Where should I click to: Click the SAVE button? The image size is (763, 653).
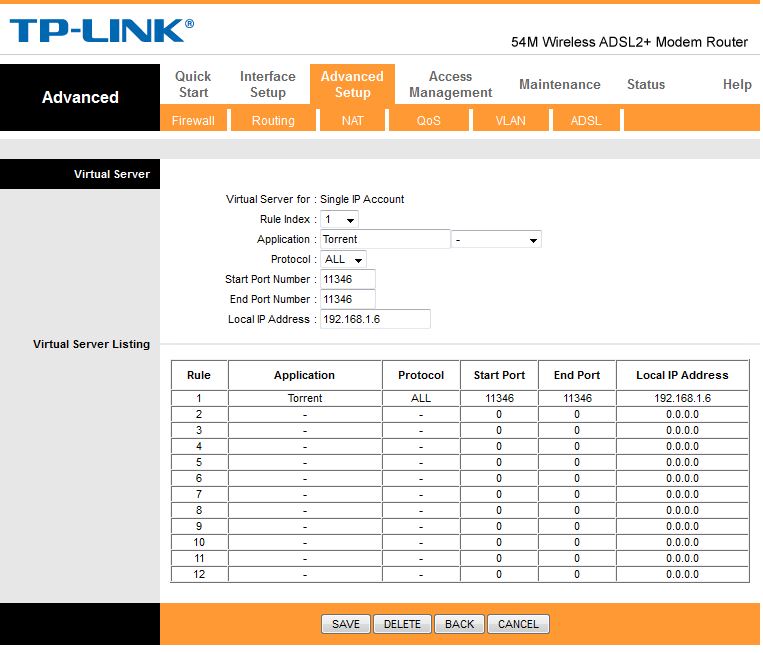pyautogui.click(x=345, y=624)
